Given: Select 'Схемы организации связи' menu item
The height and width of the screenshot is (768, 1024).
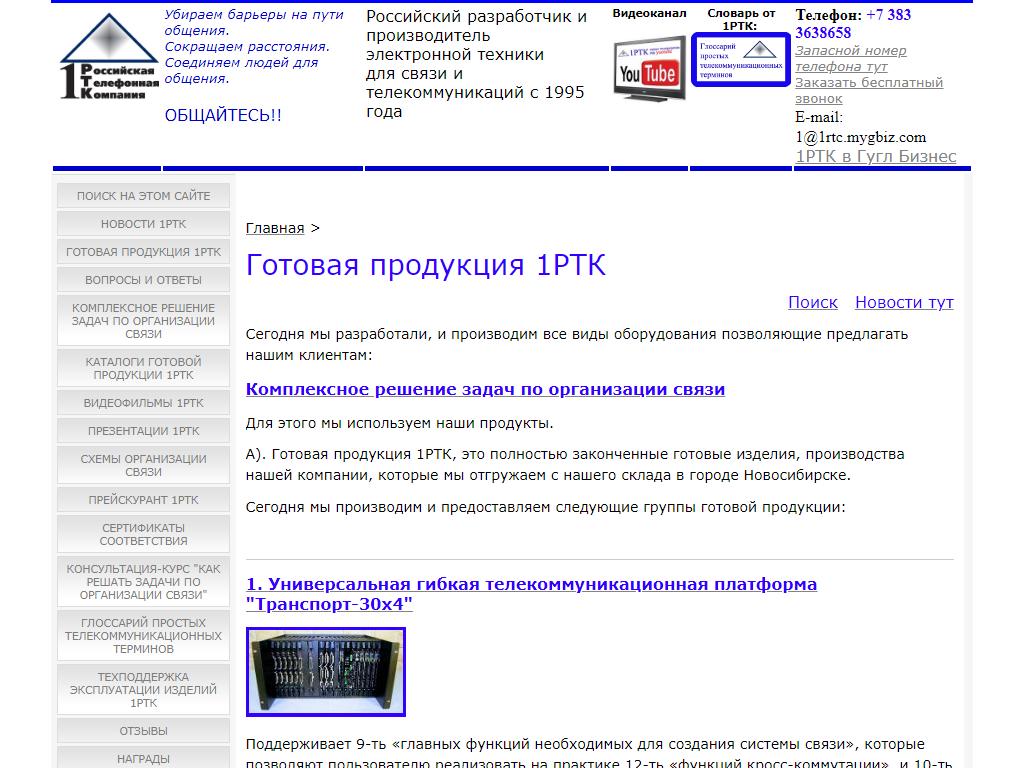Looking at the screenshot, I should (144, 465).
